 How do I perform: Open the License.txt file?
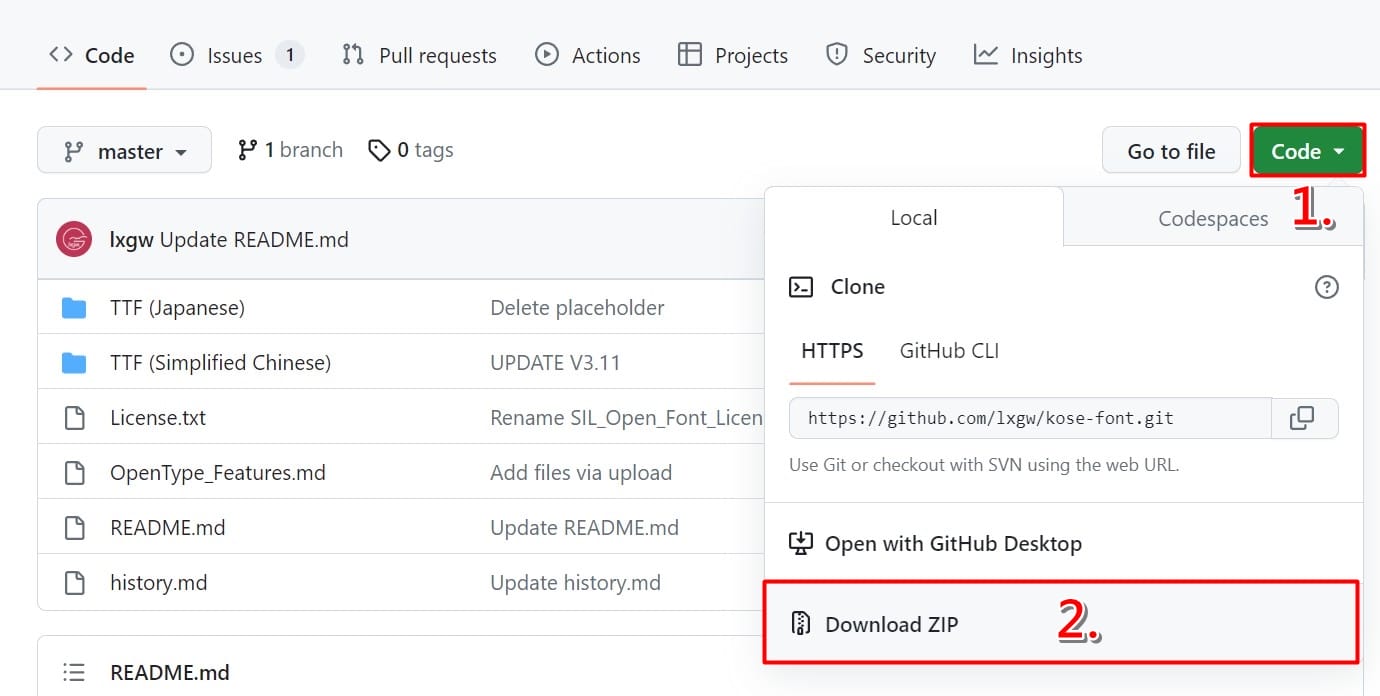coord(158,418)
